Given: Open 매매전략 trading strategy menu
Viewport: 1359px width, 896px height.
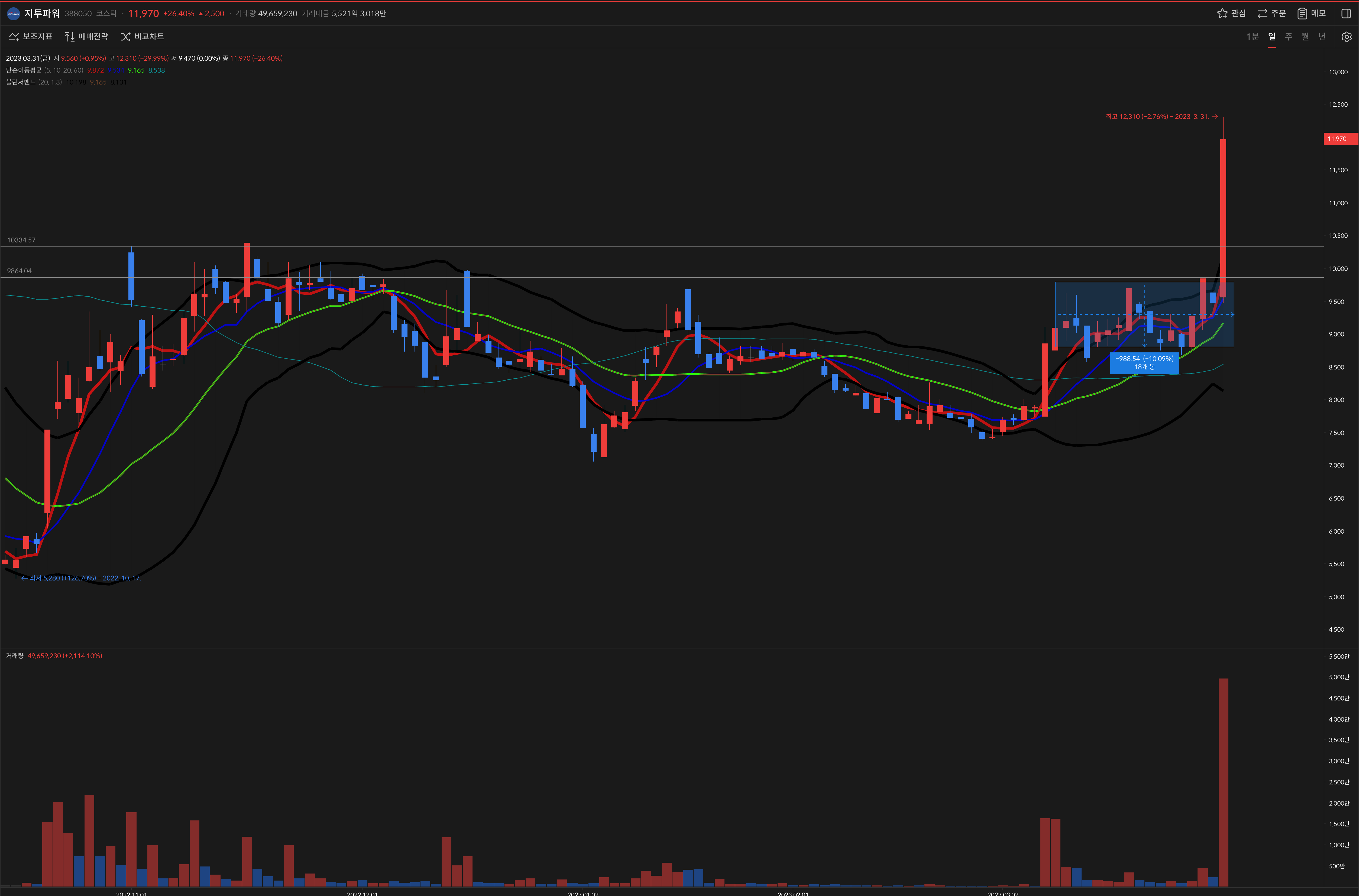Looking at the screenshot, I should pyautogui.click(x=86, y=37).
